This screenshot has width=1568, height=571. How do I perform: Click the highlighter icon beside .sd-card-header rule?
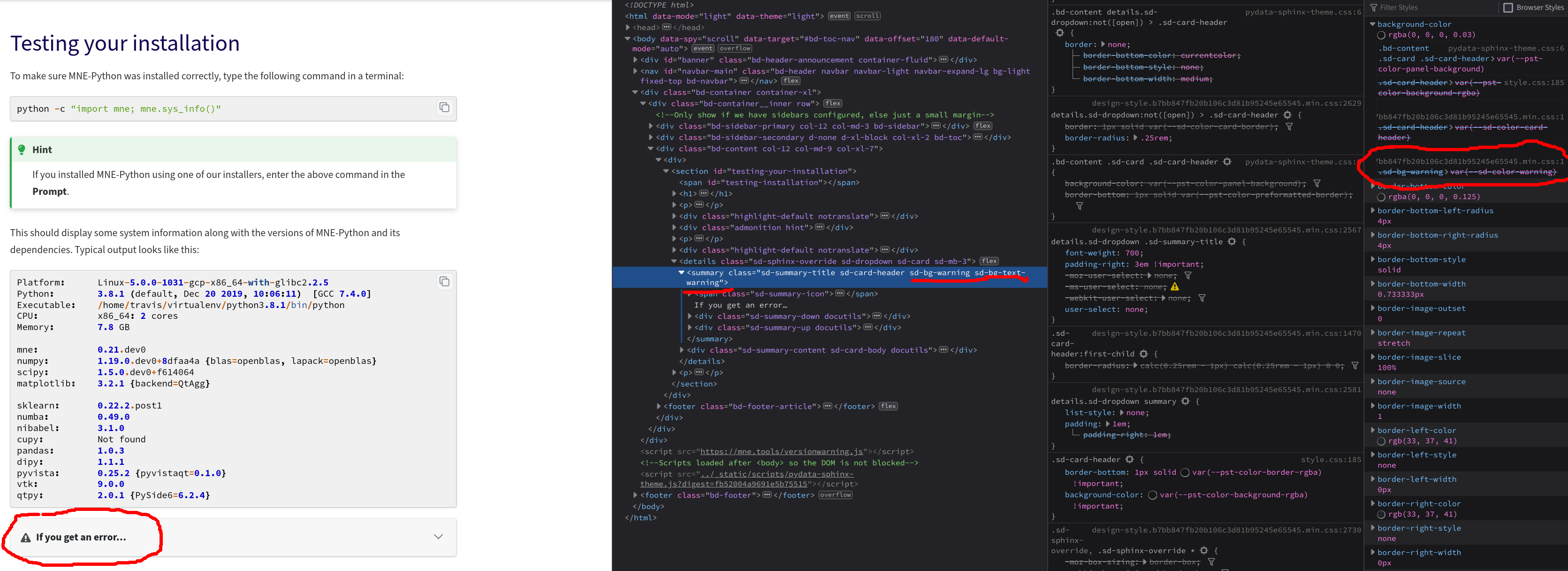1129,460
